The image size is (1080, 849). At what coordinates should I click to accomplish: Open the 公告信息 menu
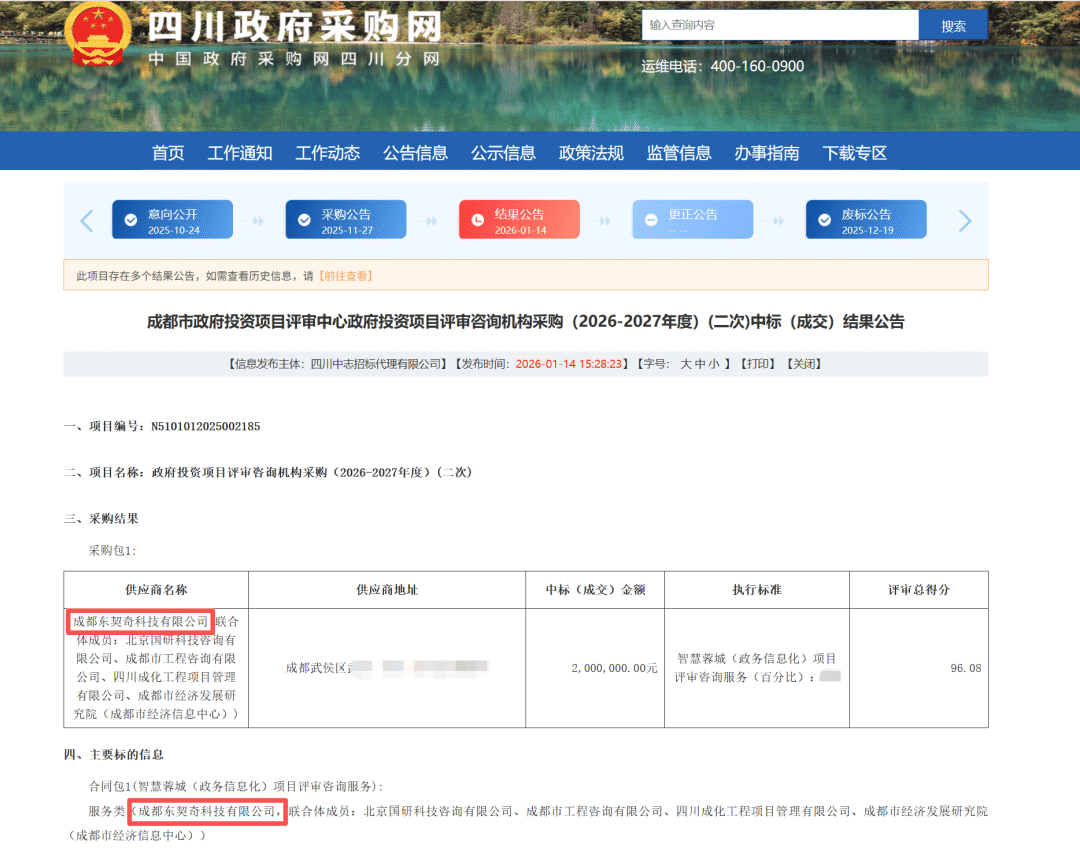click(x=415, y=153)
